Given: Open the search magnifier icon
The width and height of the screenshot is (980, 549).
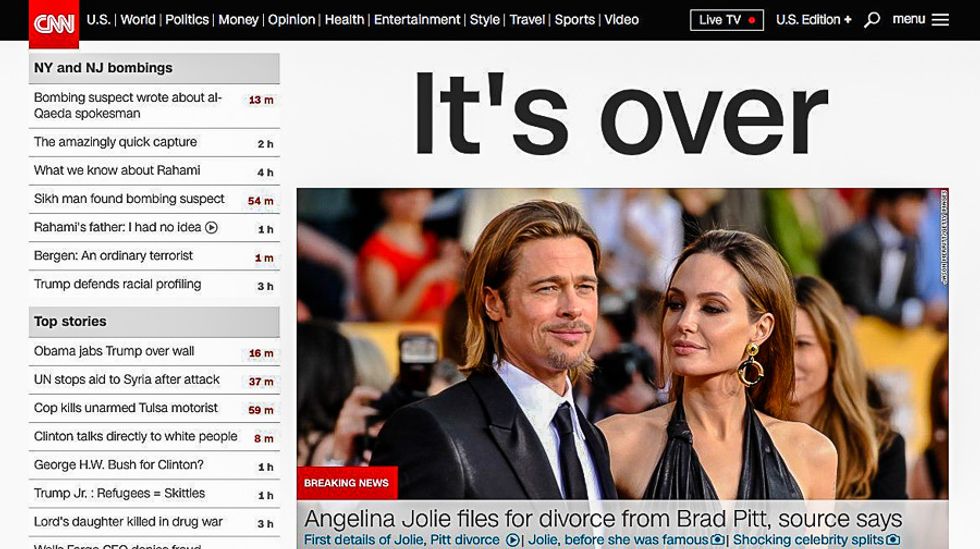Looking at the screenshot, I should (872, 20).
